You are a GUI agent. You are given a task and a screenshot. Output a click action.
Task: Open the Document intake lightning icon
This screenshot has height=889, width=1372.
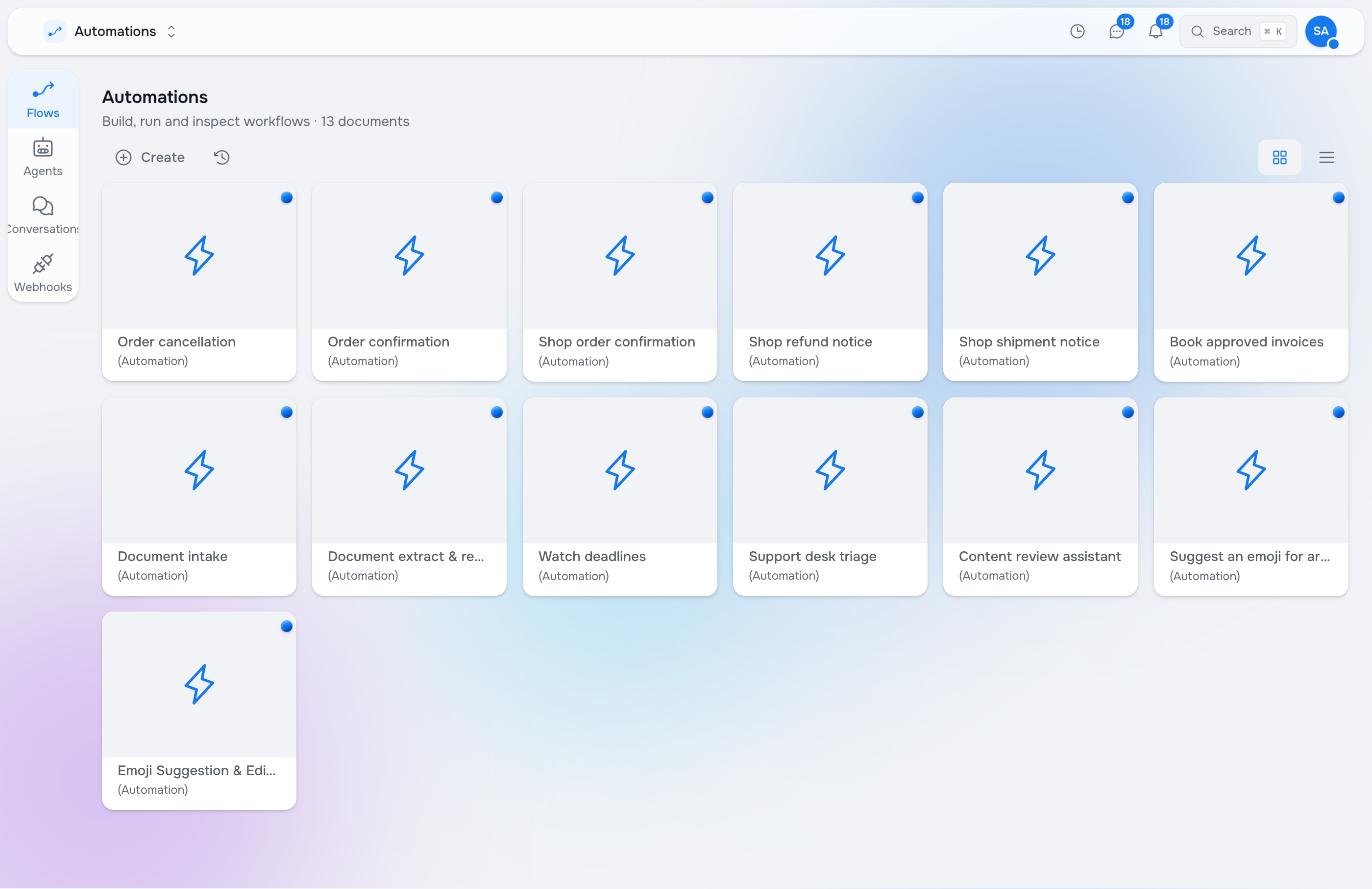click(199, 470)
